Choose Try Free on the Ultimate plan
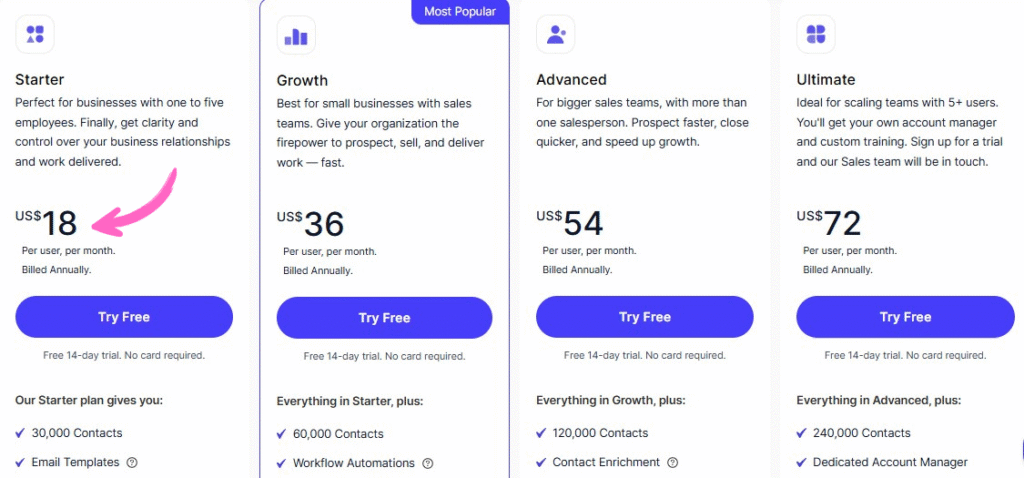The image size is (1024, 478). pos(905,317)
